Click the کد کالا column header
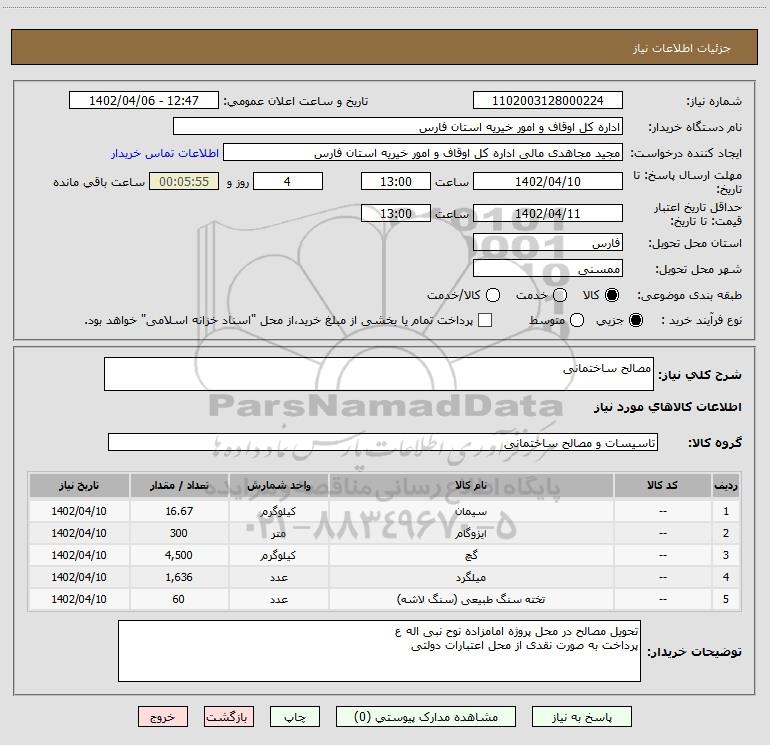The height and width of the screenshot is (745, 770). point(662,485)
